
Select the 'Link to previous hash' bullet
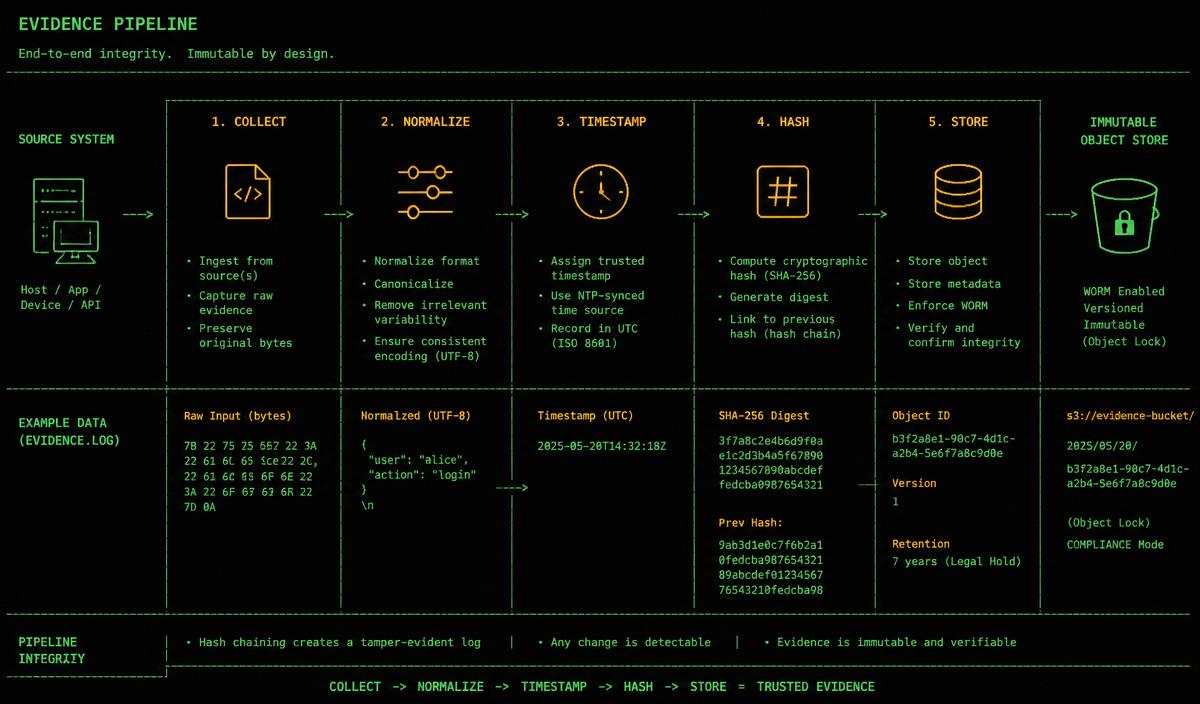(x=779, y=326)
